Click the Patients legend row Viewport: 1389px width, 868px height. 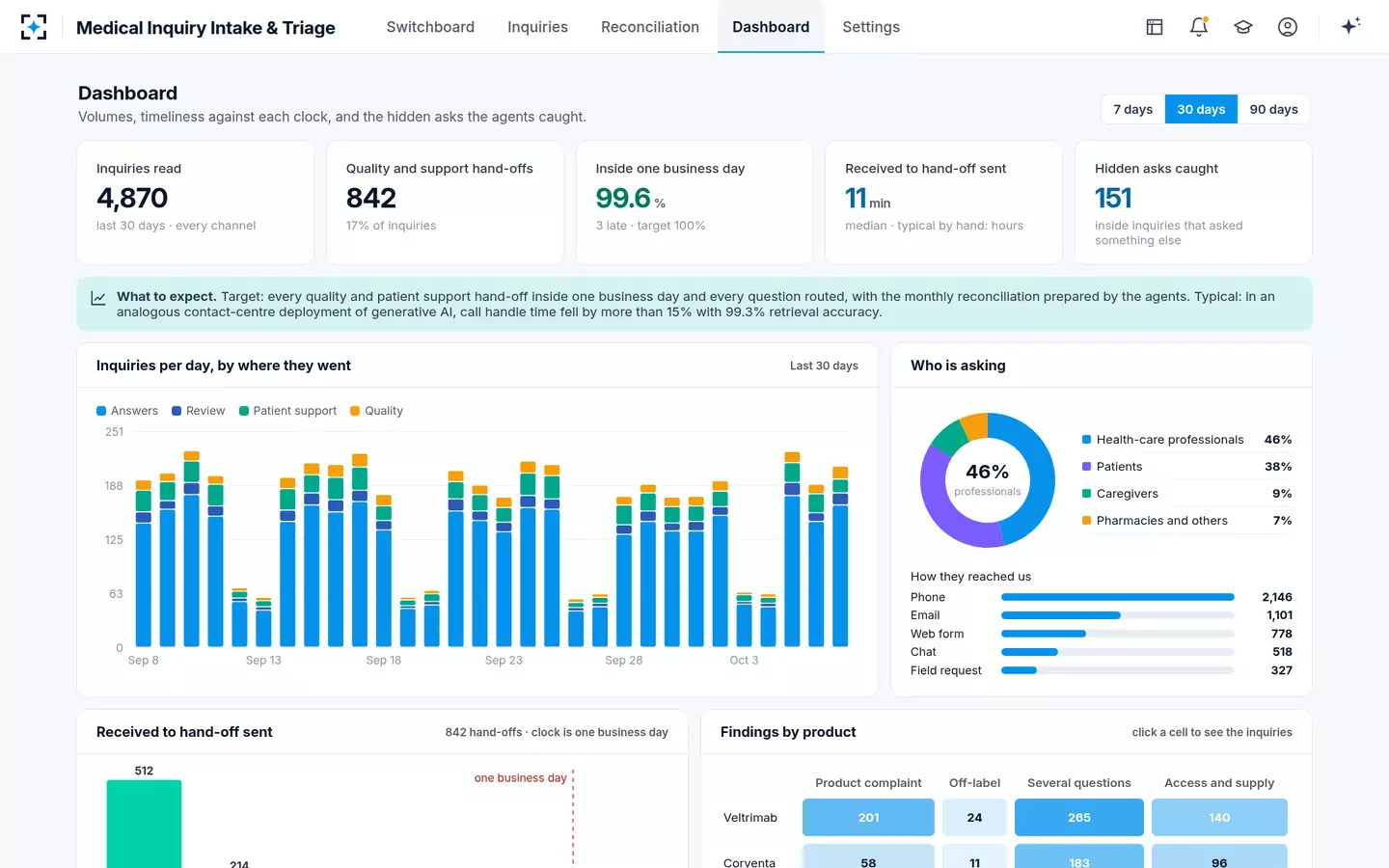1186,467
